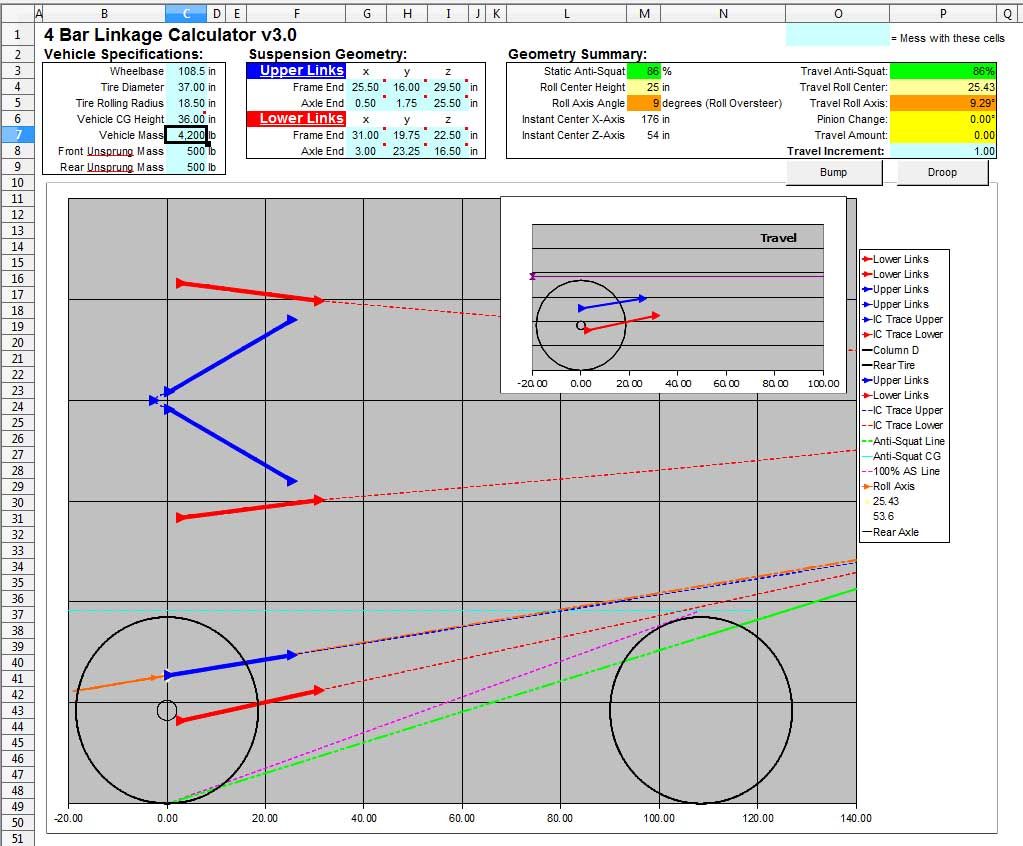Click the 'Roll Axis' legend entry
This screenshot has height=846, width=1023.
[x=889, y=486]
